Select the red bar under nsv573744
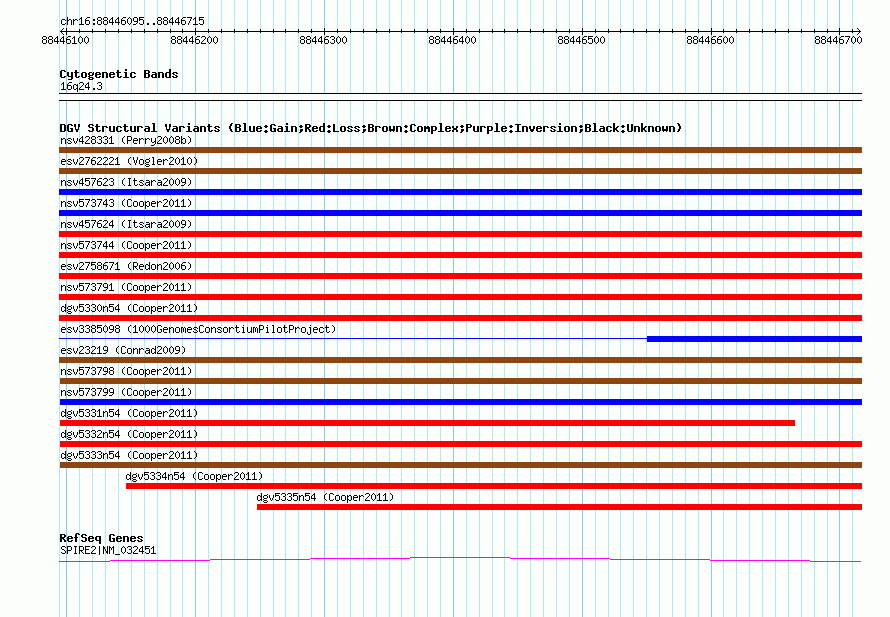890x617 pixels. (x=460, y=255)
